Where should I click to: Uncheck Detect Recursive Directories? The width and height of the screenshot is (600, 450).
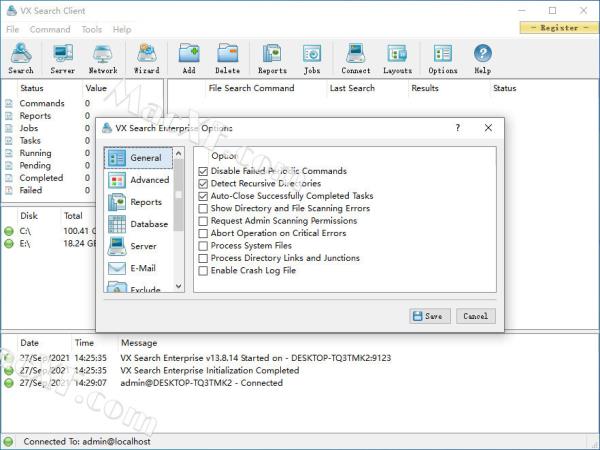[x=203, y=184]
